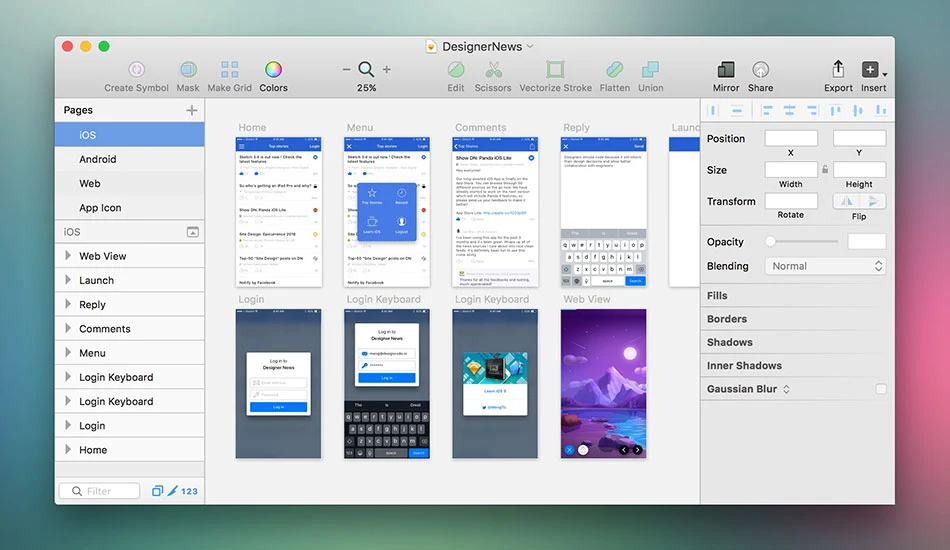Click the Flatten toolbar icon
950x550 pixels.
[614, 70]
